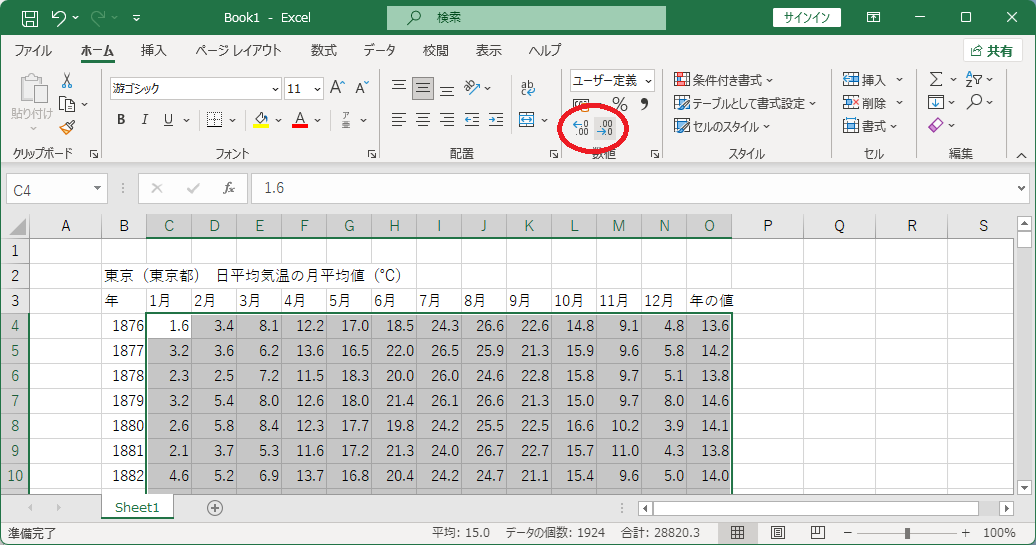Center text horizontally in cells
Image resolution: width=1036 pixels, height=545 pixels.
point(423,120)
